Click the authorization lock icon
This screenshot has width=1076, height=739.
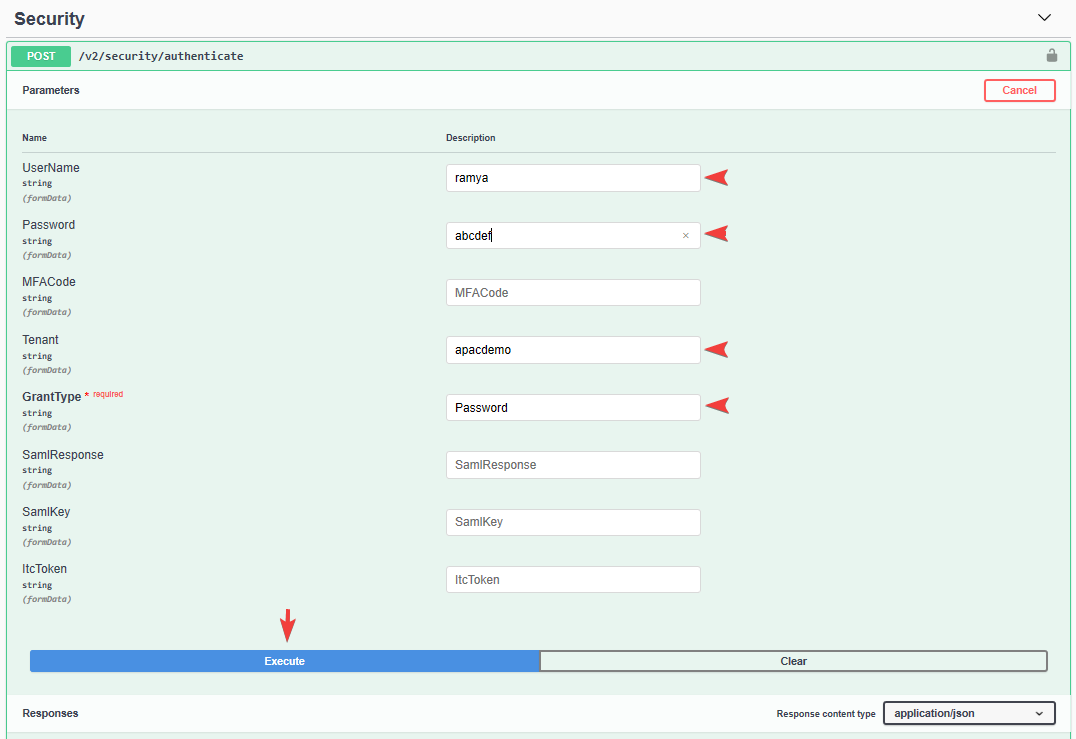point(1051,56)
